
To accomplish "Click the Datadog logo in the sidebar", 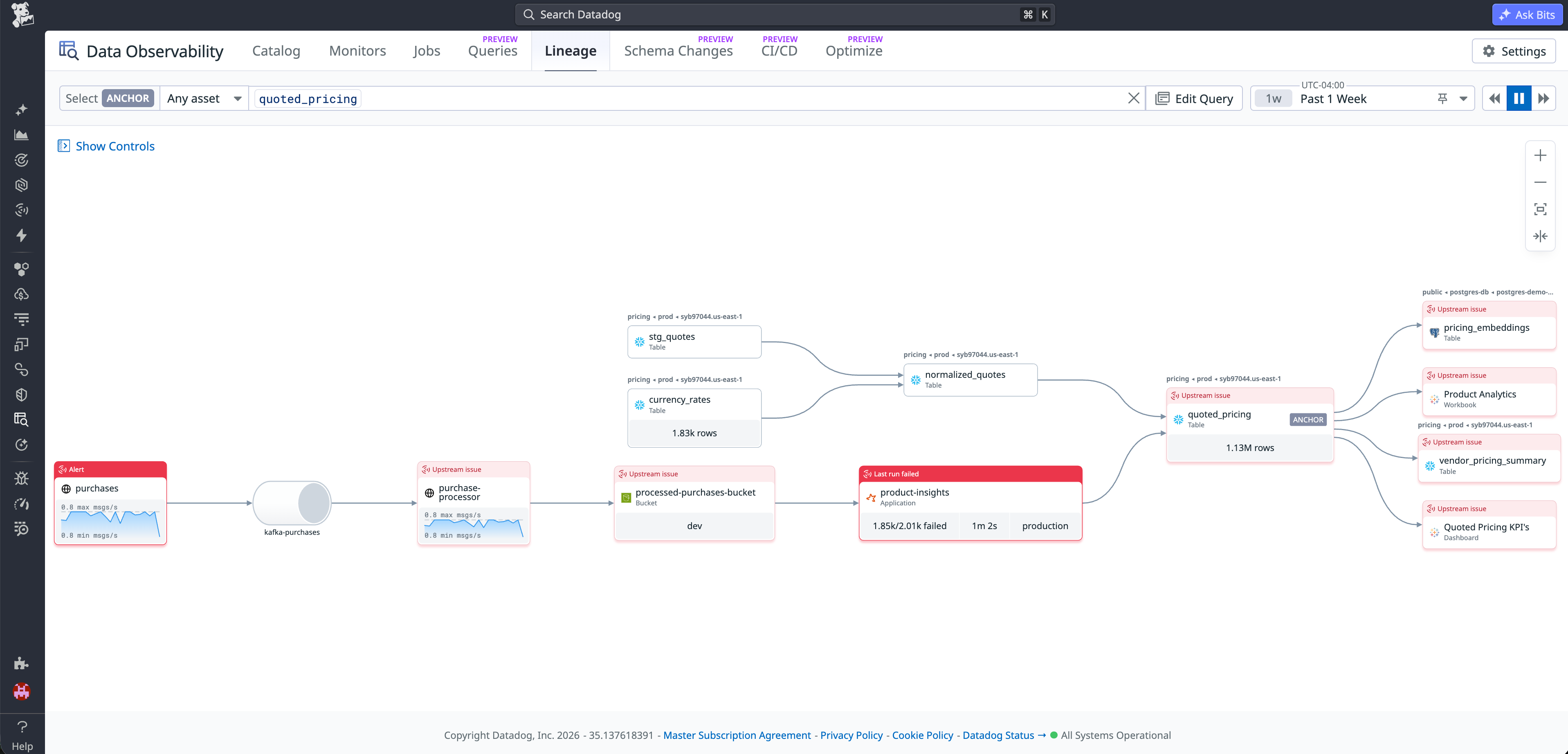I will tap(22, 15).
